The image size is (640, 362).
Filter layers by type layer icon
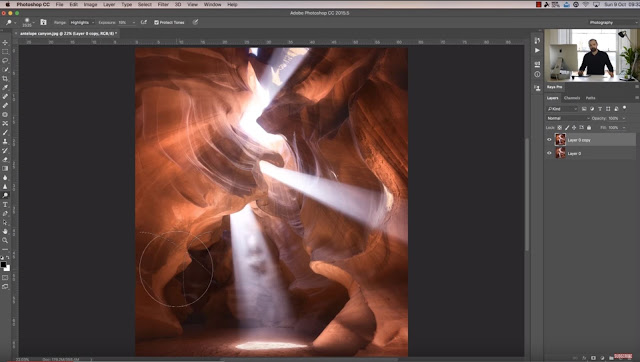pos(600,109)
